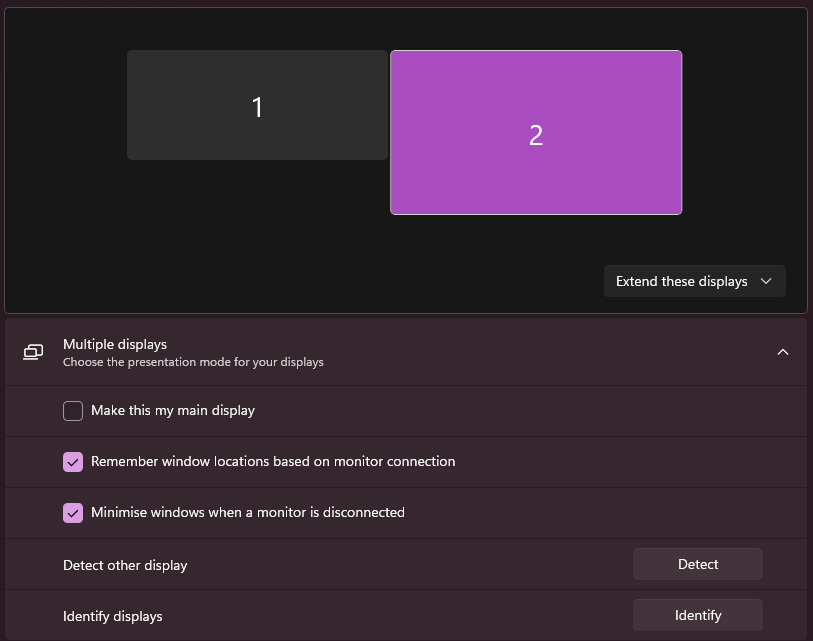The height and width of the screenshot is (641, 813).
Task: Click the Extend these displays button text
Action: 680,281
